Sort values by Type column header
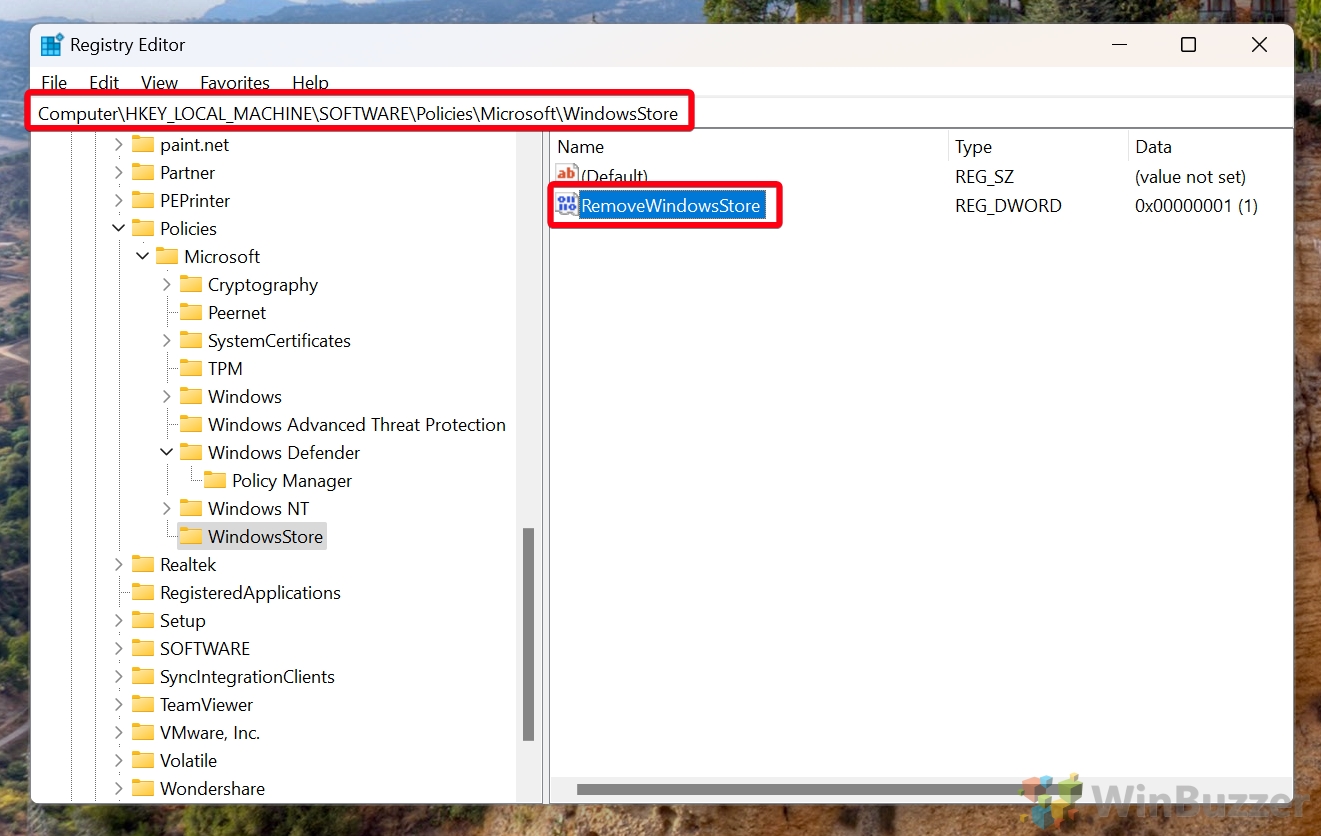 point(1037,147)
